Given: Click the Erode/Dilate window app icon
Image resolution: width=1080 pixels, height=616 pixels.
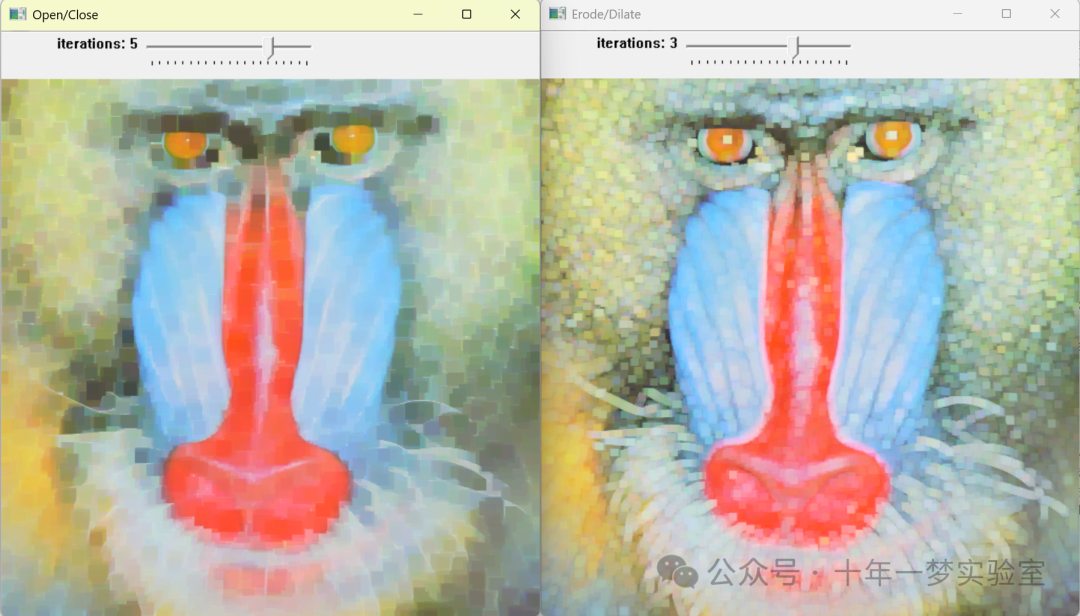Looking at the screenshot, I should [557, 14].
